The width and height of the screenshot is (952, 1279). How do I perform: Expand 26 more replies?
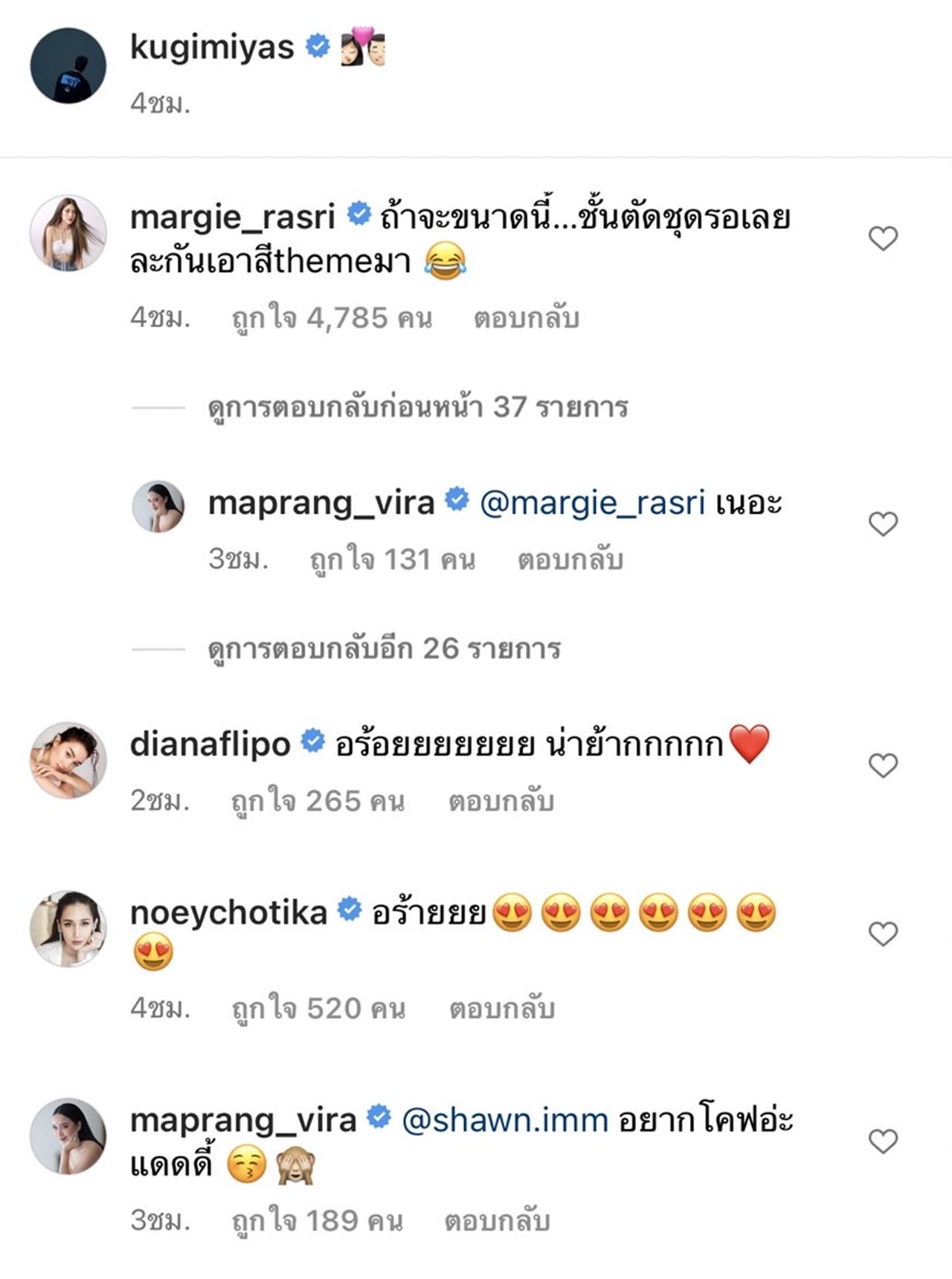coord(384,649)
